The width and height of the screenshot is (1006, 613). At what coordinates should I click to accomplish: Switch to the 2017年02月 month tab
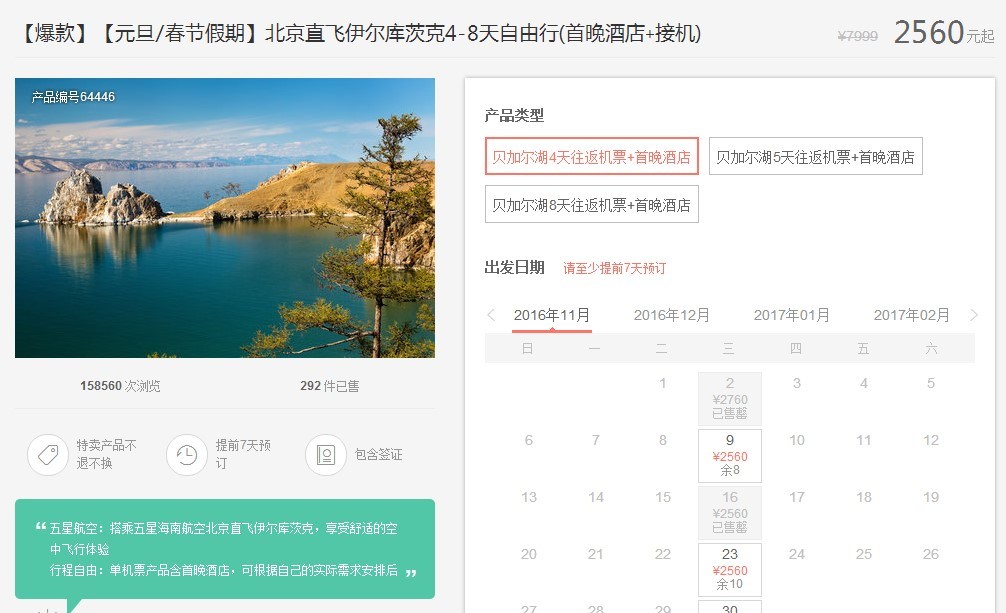click(911, 315)
